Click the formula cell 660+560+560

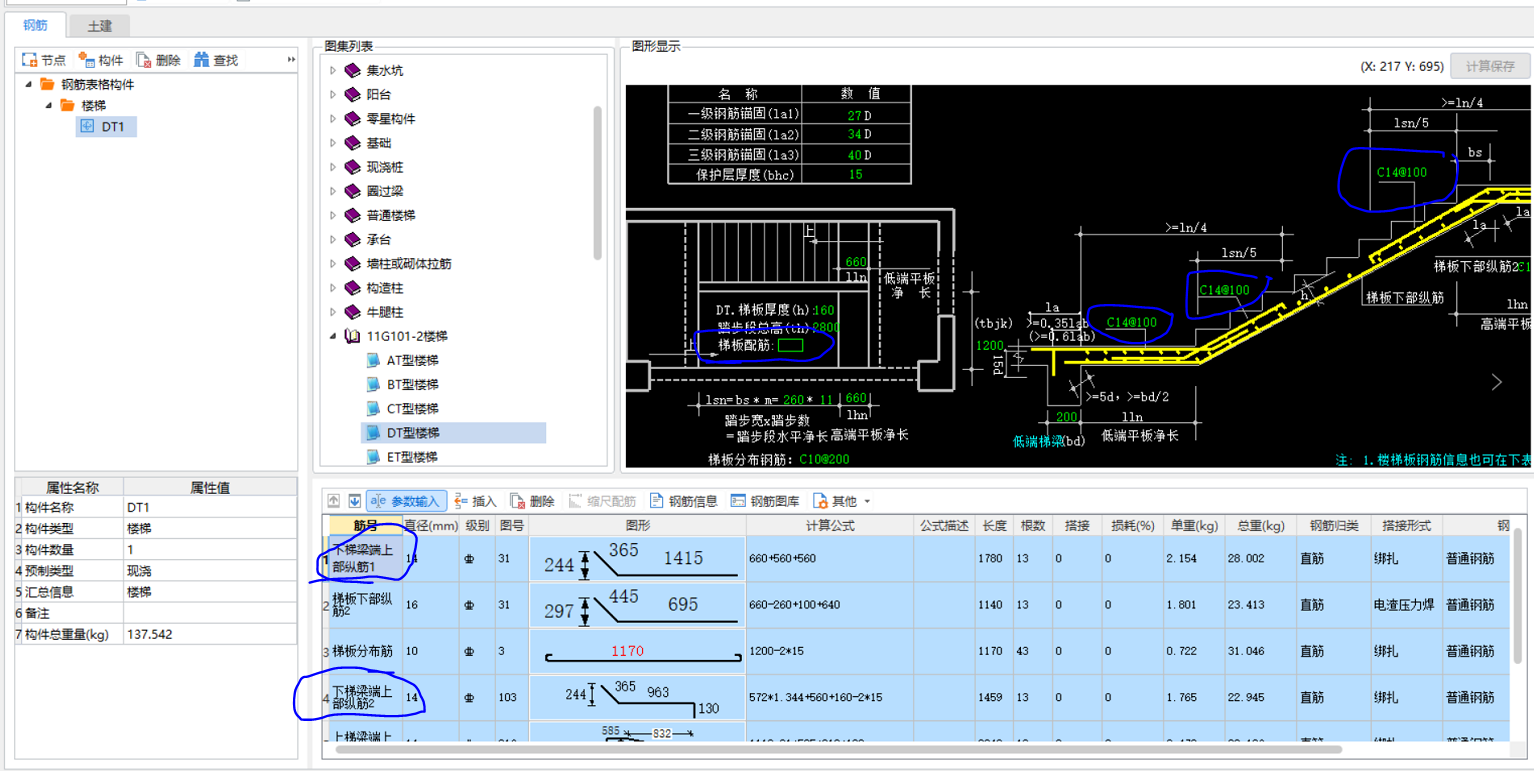830,559
